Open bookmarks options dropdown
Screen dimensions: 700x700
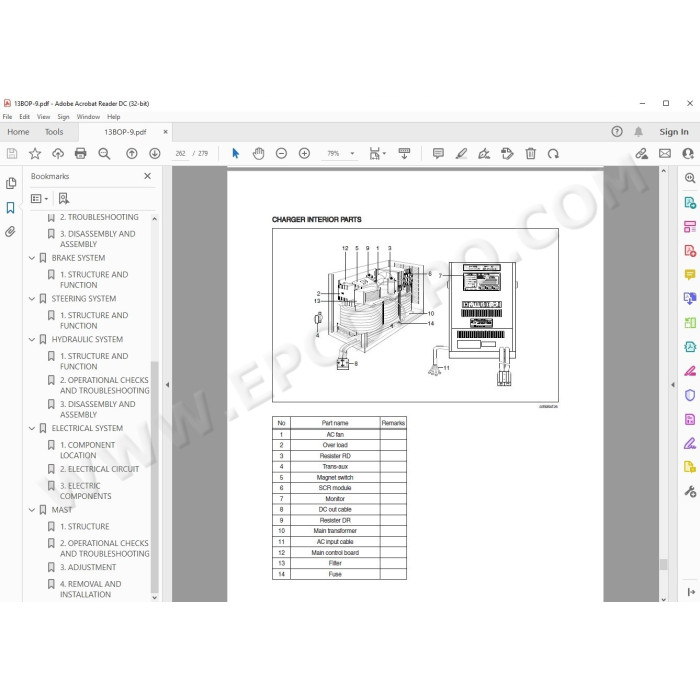(x=39, y=198)
